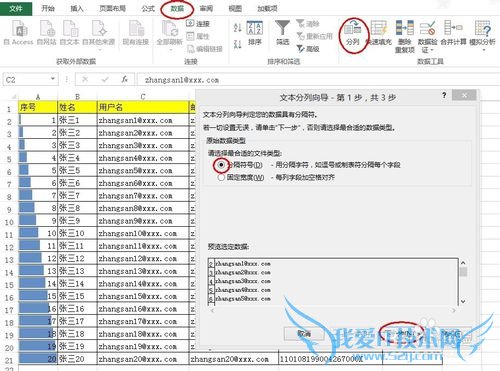Click the Name Box showing C2
The height and width of the screenshot is (371, 500).
tap(27, 79)
